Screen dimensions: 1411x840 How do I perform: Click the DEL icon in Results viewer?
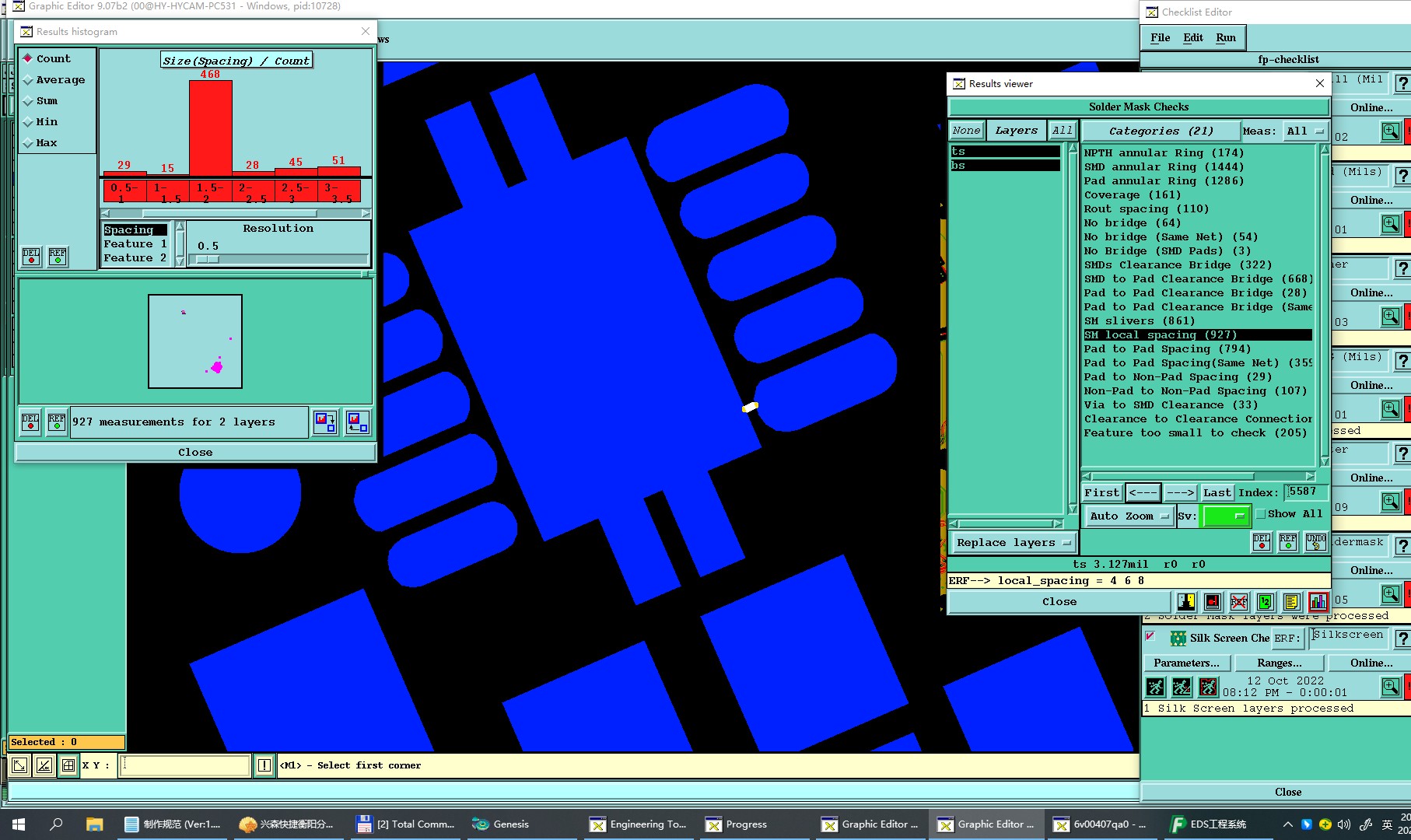(1262, 542)
